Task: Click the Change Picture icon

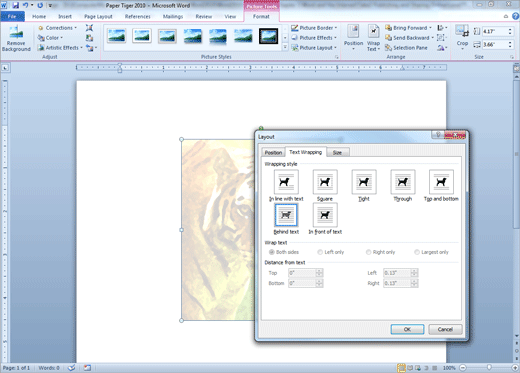Action: pyautogui.click(x=89, y=38)
